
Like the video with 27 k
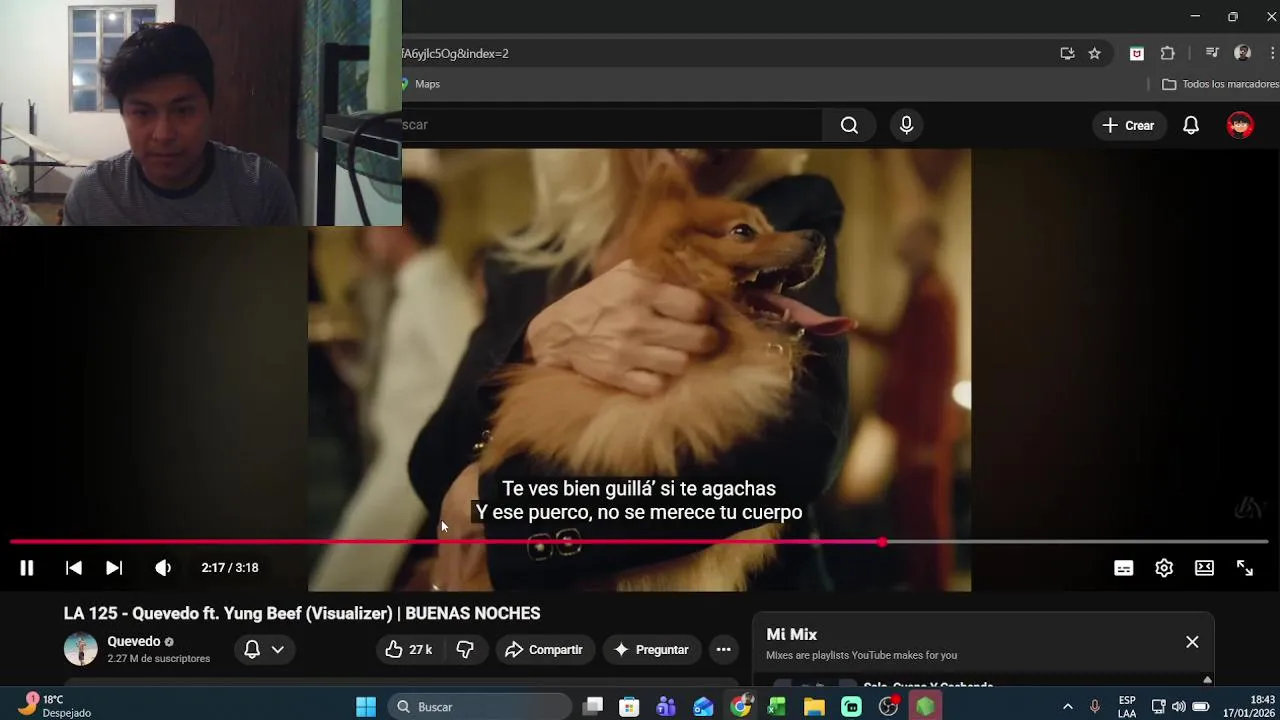[408, 649]
